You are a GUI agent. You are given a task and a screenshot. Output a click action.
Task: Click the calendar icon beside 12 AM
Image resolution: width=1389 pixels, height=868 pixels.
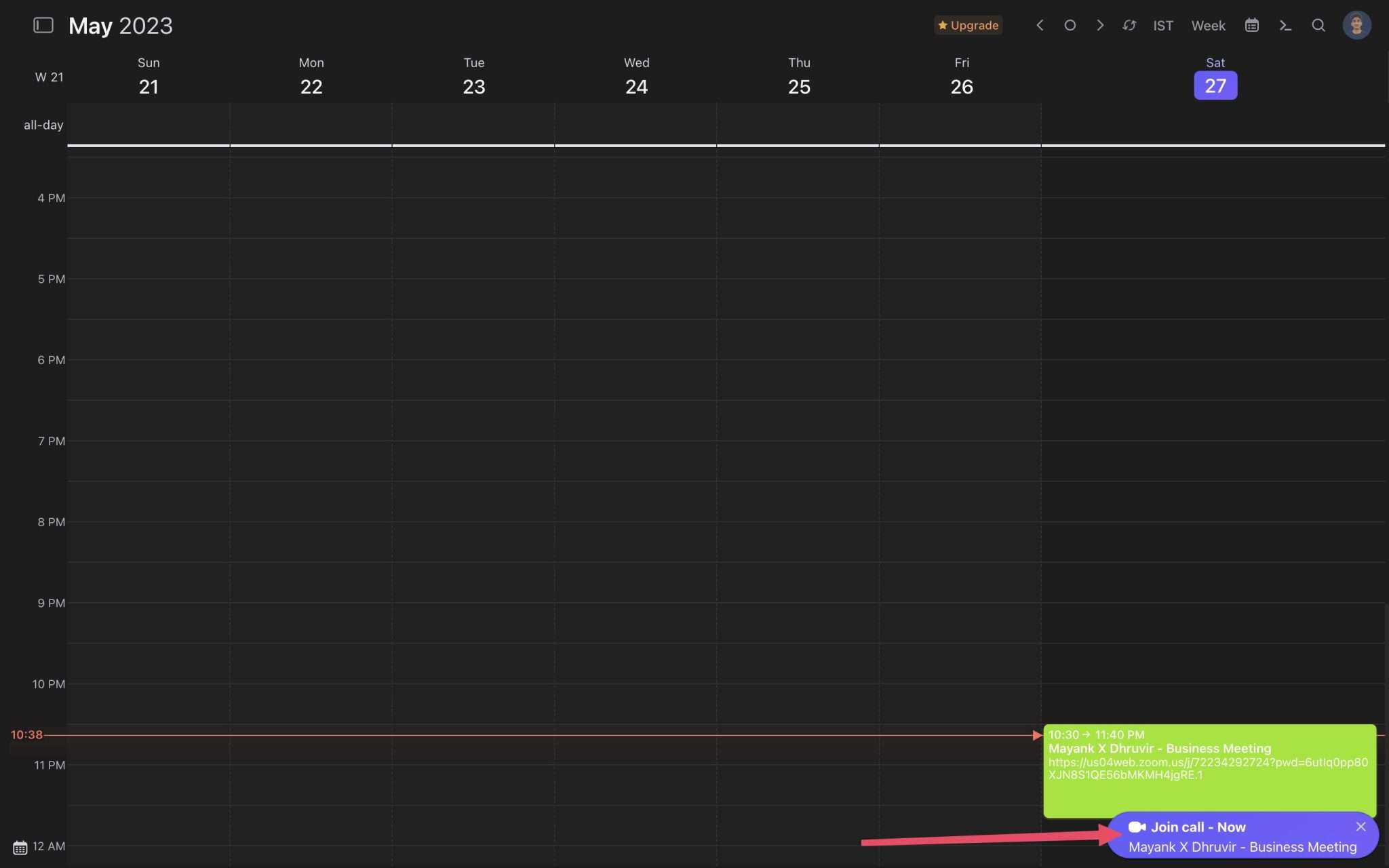tap(19, 846)
